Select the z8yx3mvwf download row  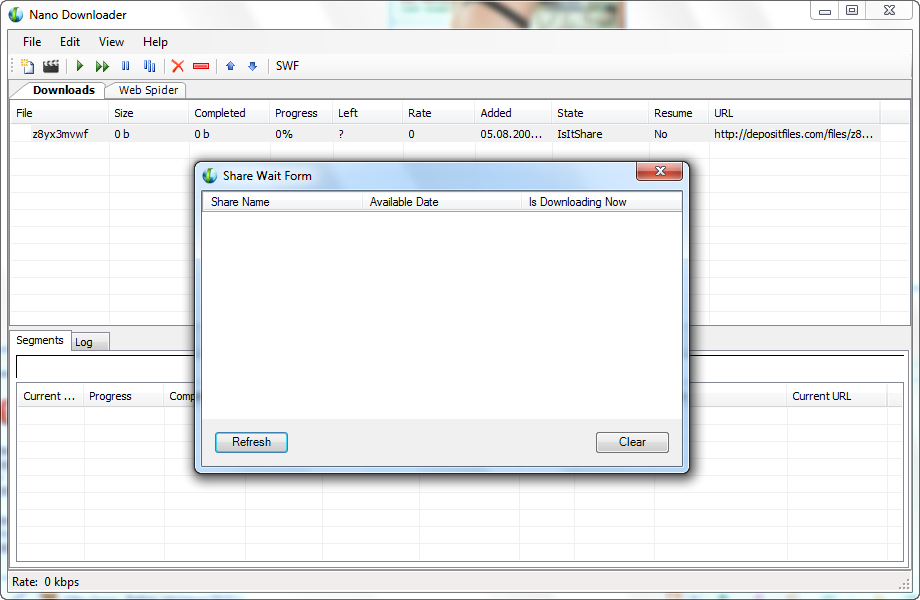point(60,134)
